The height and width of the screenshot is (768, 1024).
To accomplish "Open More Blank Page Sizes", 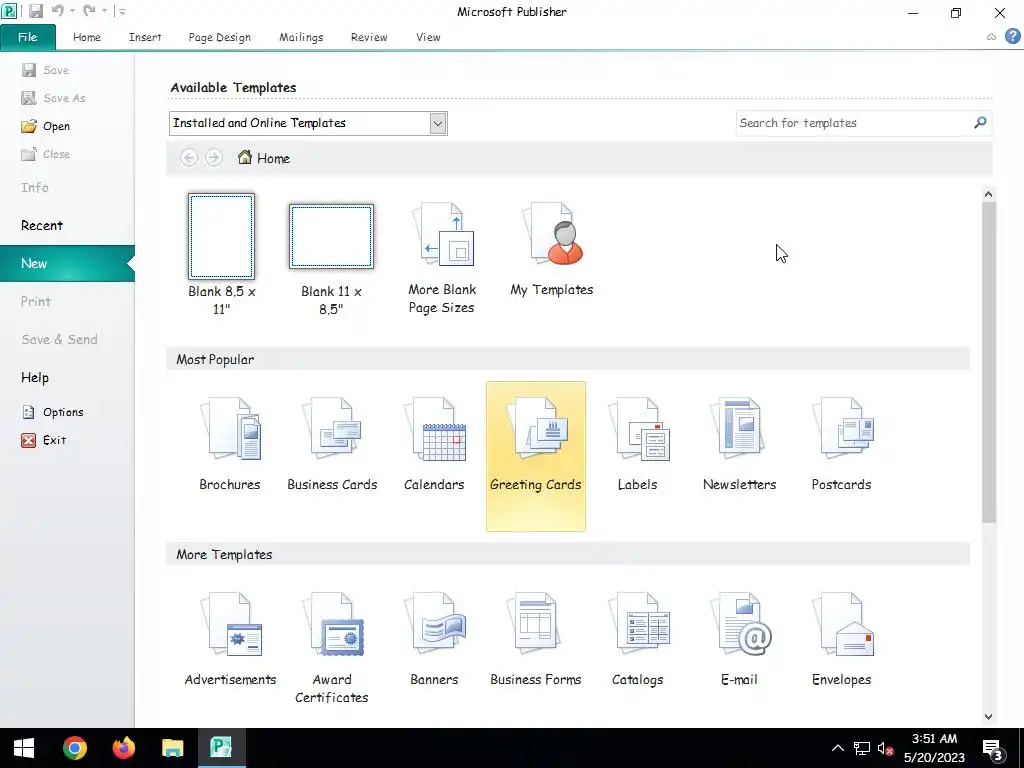I will [x=441, y=259].
